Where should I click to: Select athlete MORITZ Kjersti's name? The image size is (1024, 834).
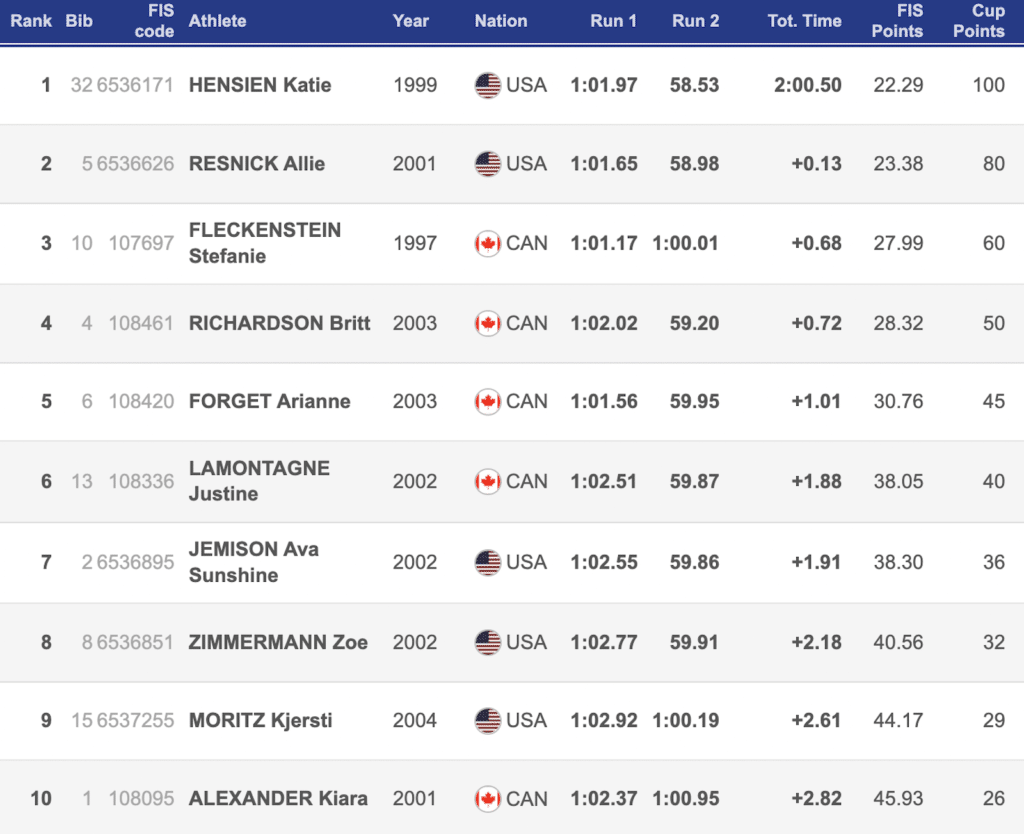(x=261, y=720)
